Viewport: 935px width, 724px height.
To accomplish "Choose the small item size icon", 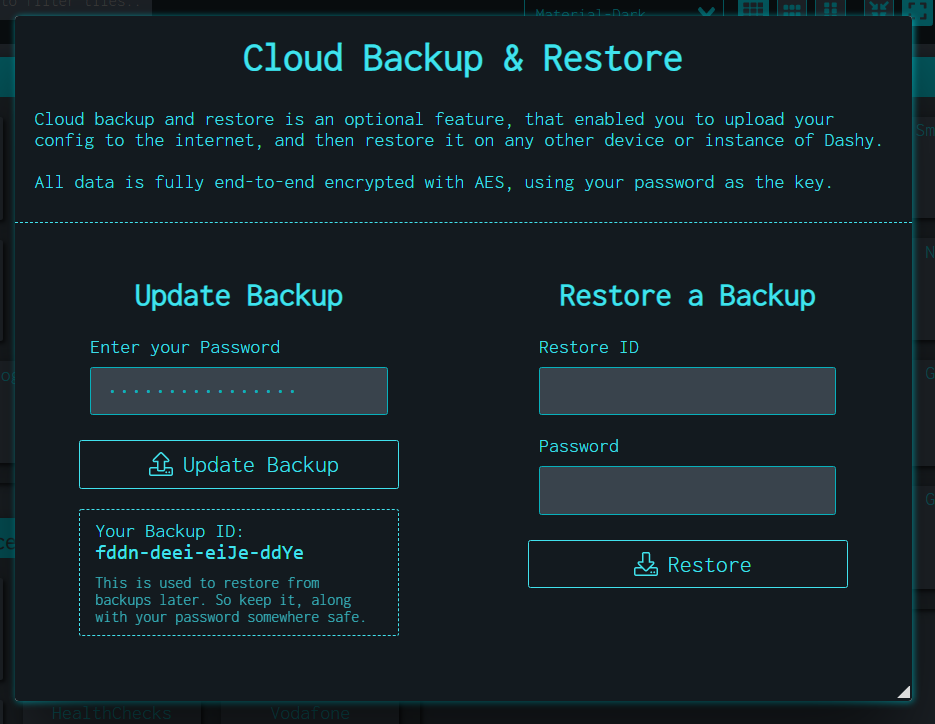I will coord(879,9).
